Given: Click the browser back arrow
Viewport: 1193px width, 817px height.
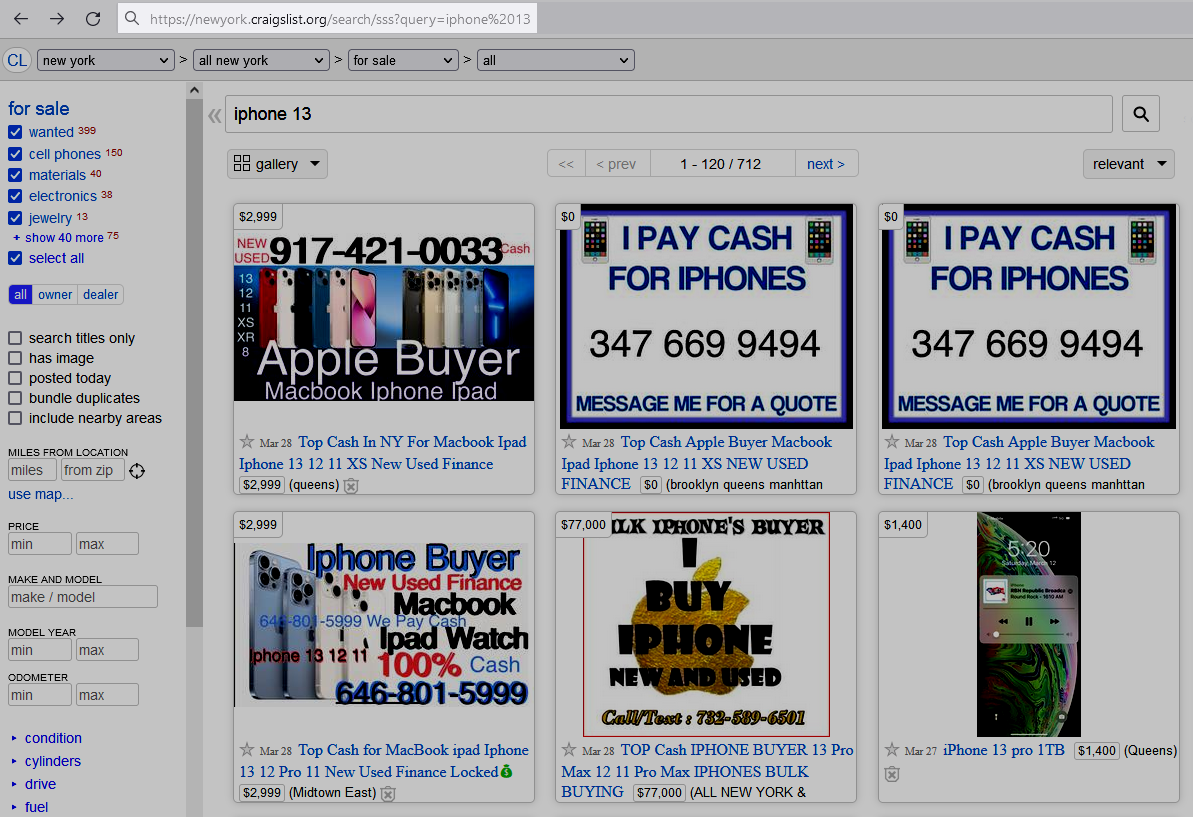Looking at the screenshot, I should click(20, 18).
